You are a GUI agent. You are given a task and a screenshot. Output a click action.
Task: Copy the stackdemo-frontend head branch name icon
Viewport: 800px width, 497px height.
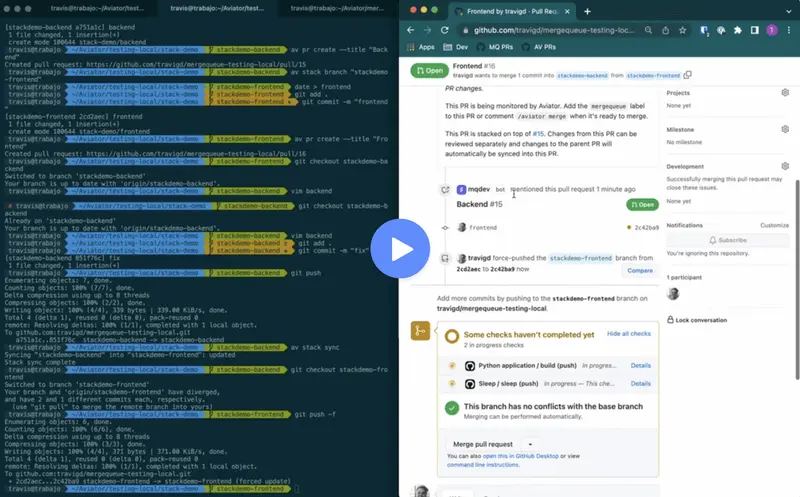[x=687, y=75]
